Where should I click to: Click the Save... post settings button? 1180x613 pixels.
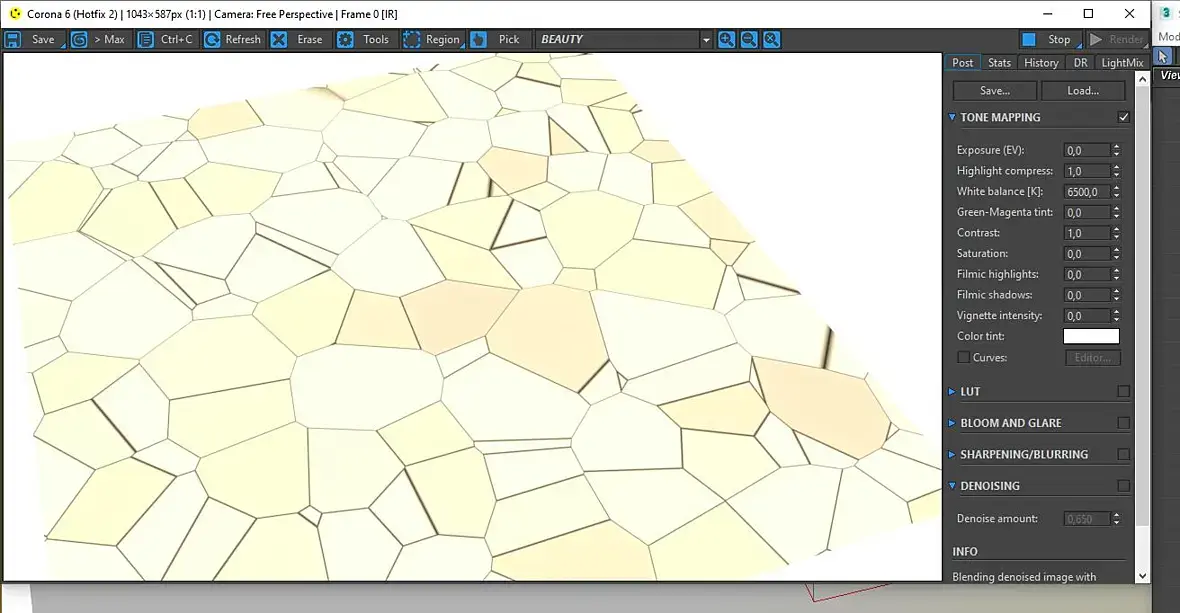click(x=995, y=91)
